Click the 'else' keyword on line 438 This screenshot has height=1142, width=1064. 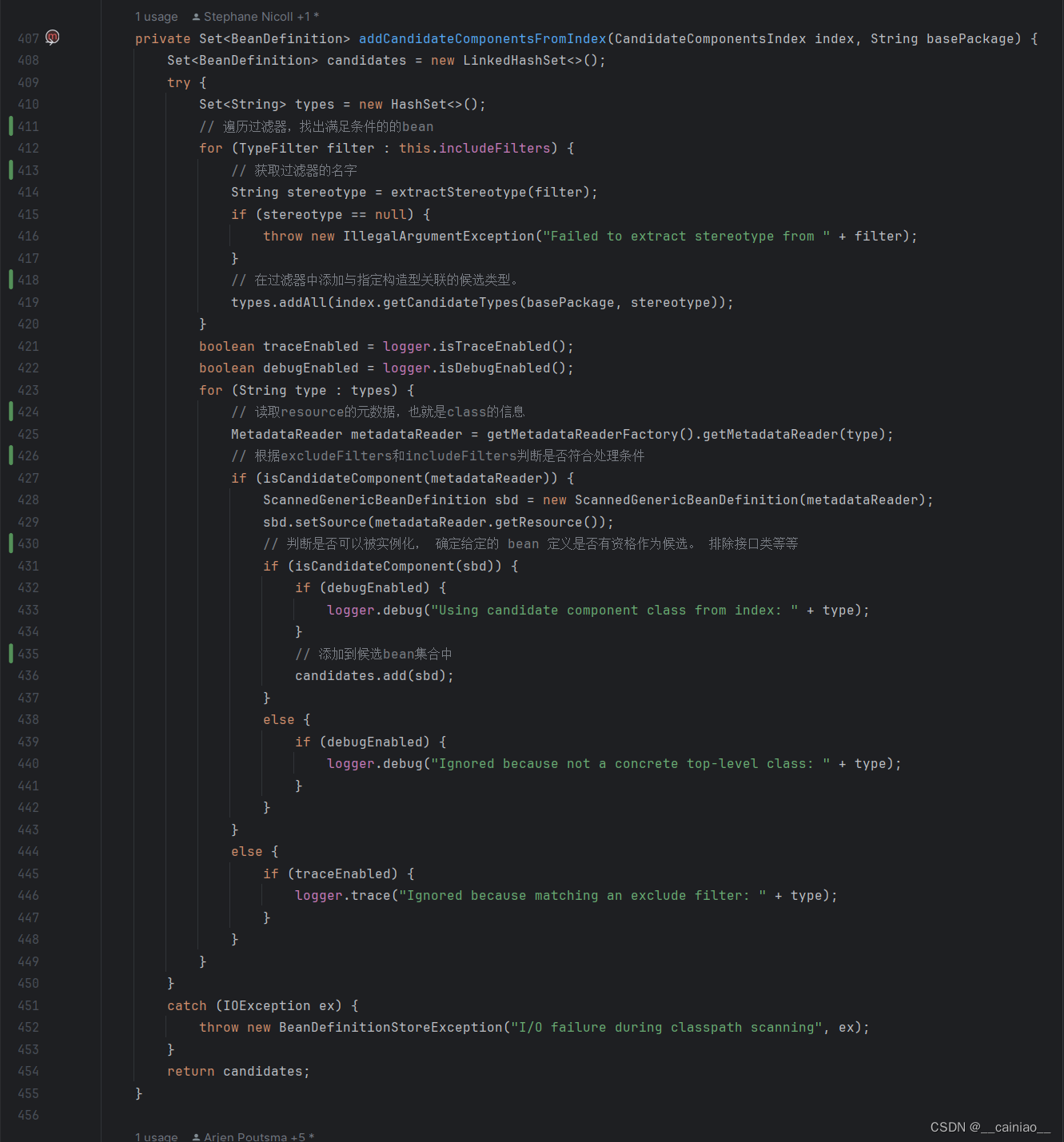(x=279, y=720)
